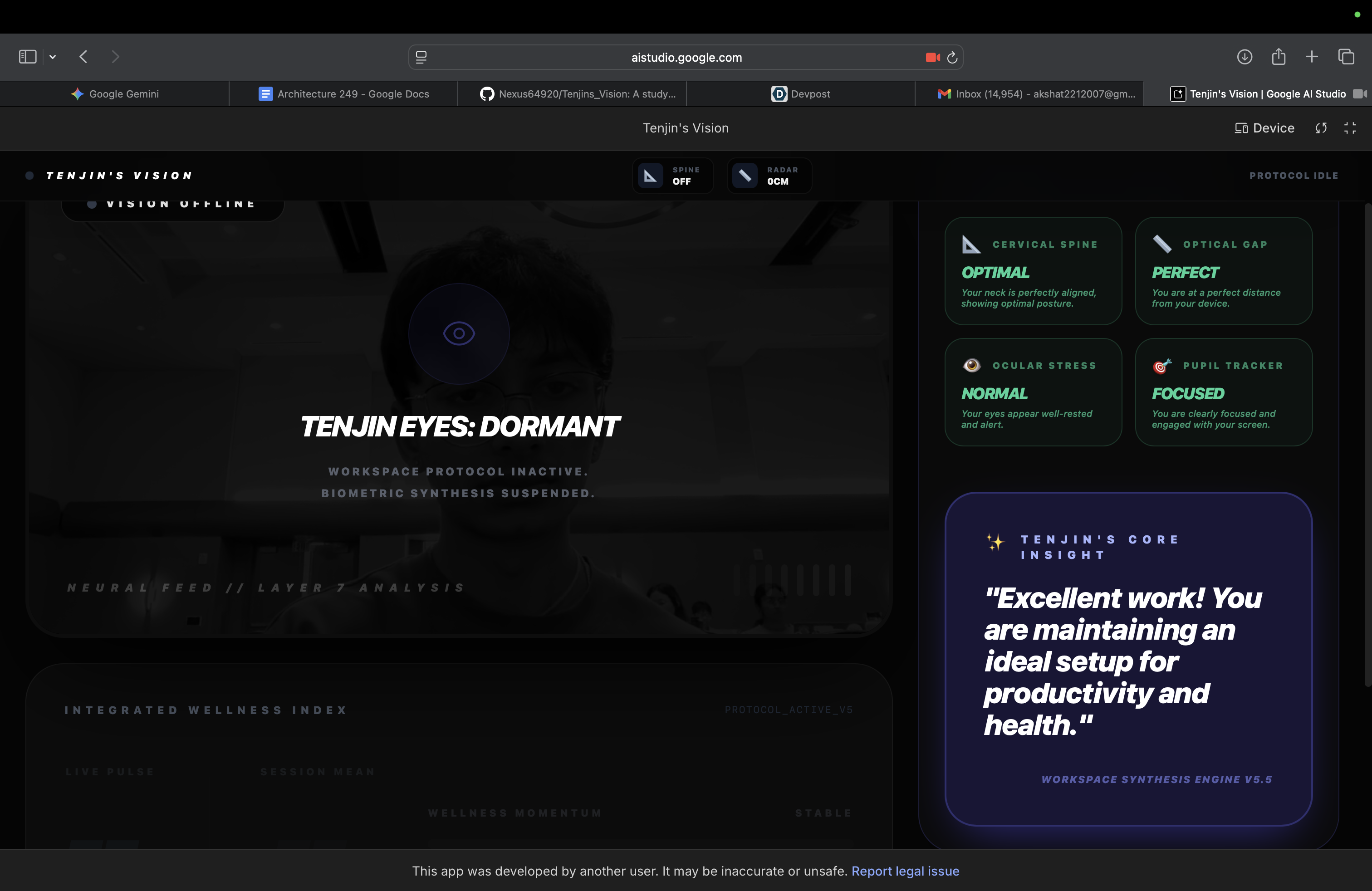Click the page vertical scrollbar
Image resolution: width=1372 pixels, height=891 pixels.
click(1367, 444)
